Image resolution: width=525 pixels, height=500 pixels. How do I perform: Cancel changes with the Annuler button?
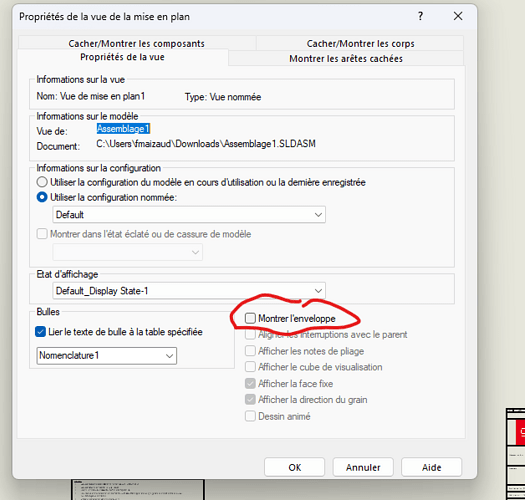pyautogui.click(x=363, y=467)
